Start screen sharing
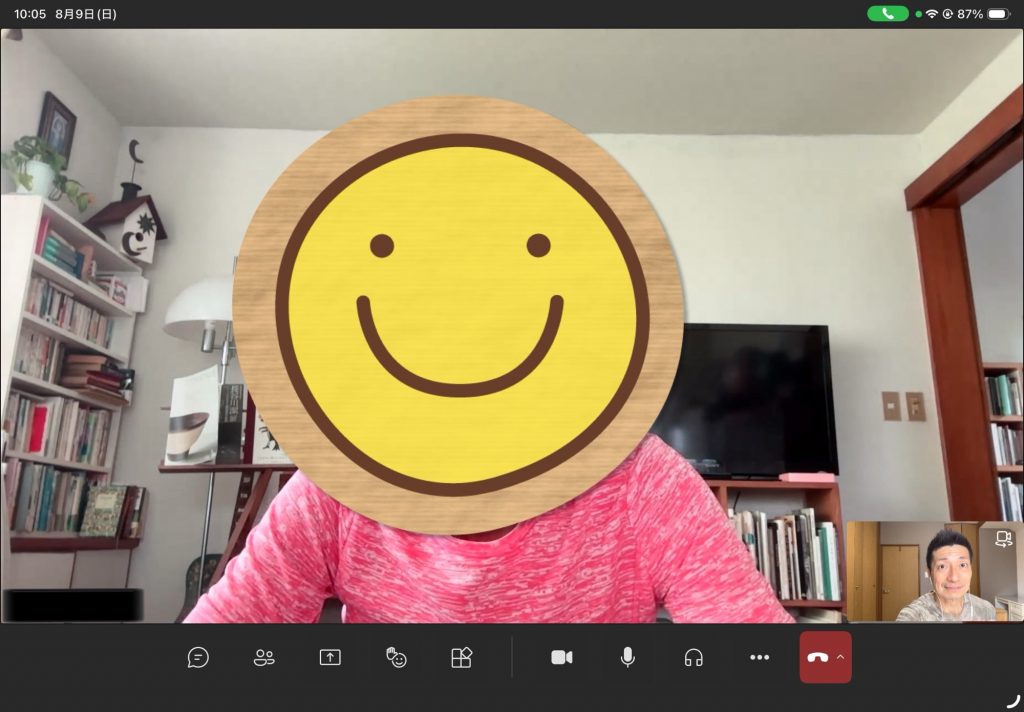Screen dimensions: 1024x712 point(330,657)
